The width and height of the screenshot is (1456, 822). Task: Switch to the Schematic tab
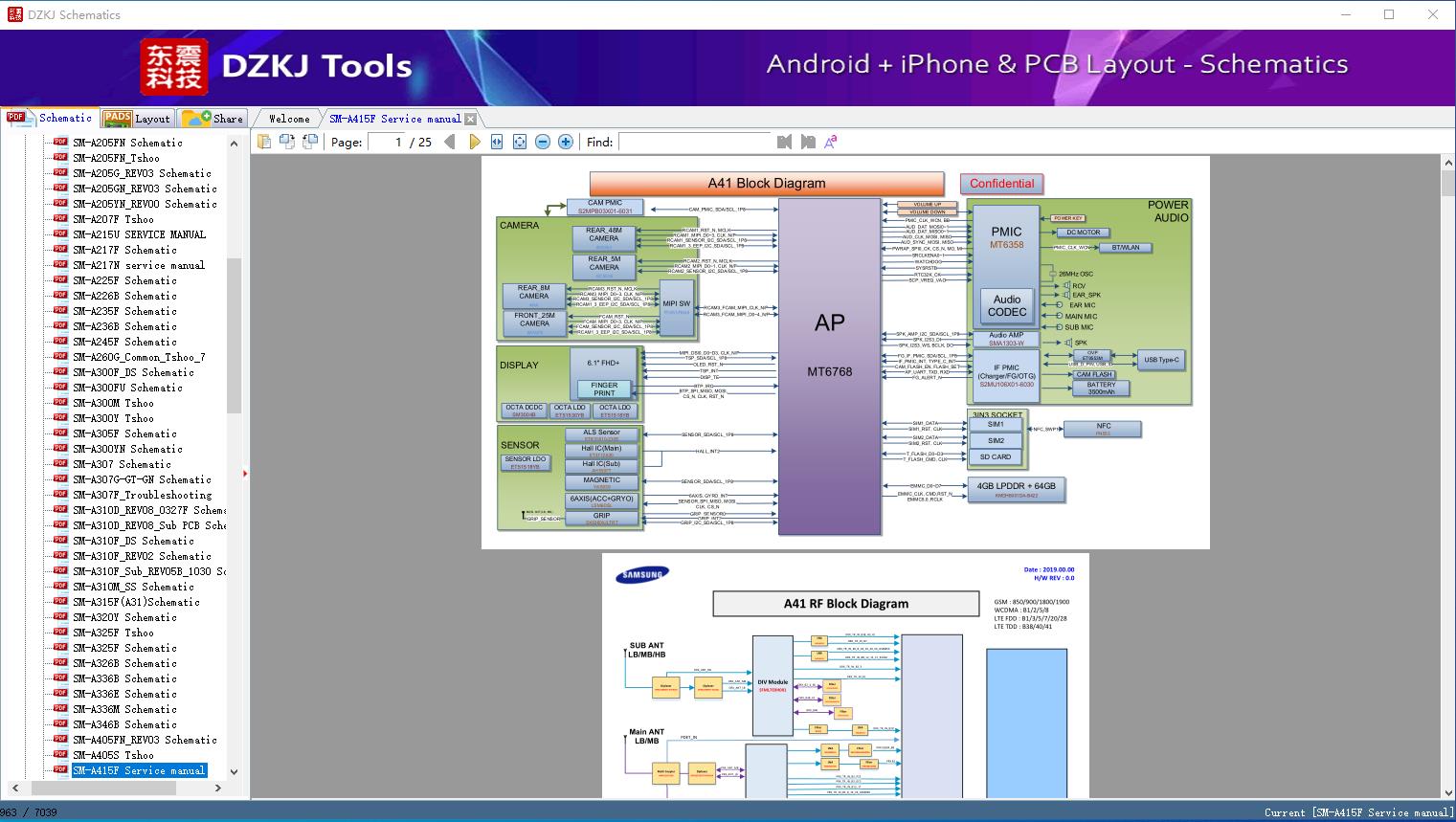50,118
